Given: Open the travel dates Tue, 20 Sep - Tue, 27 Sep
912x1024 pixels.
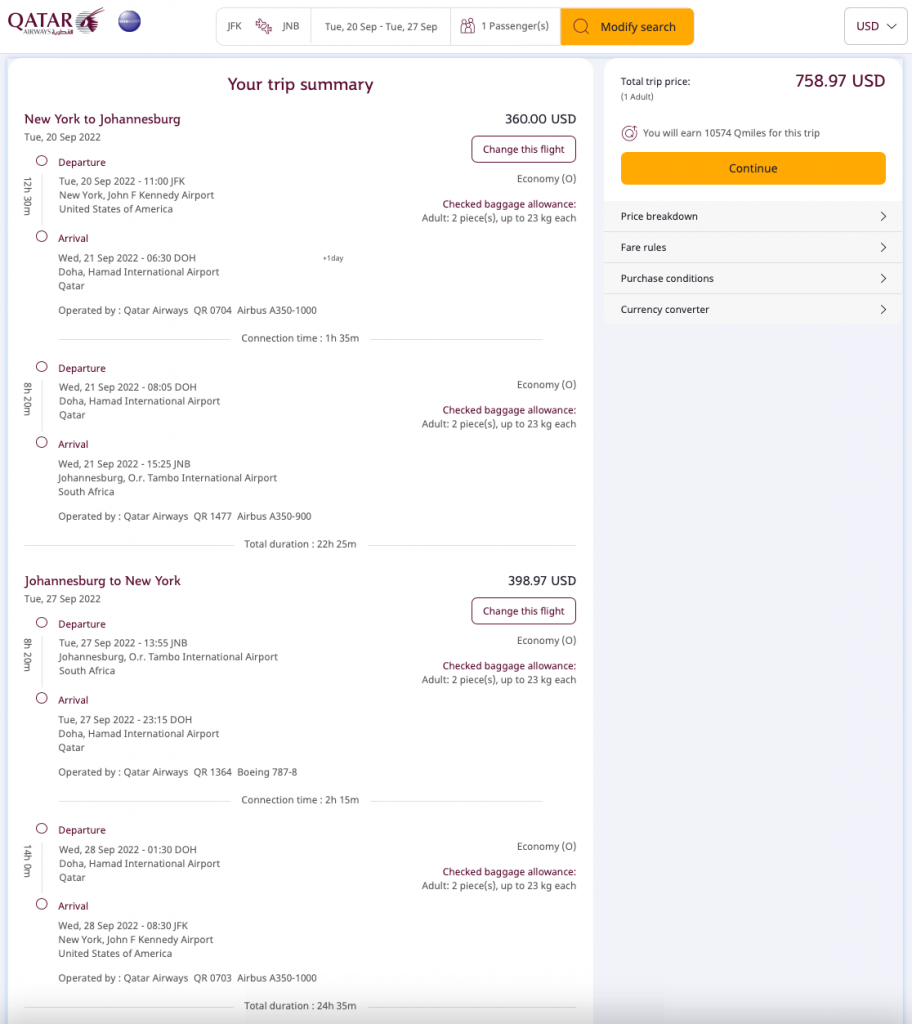Looking at the screenshot, I should coord(381,27).
